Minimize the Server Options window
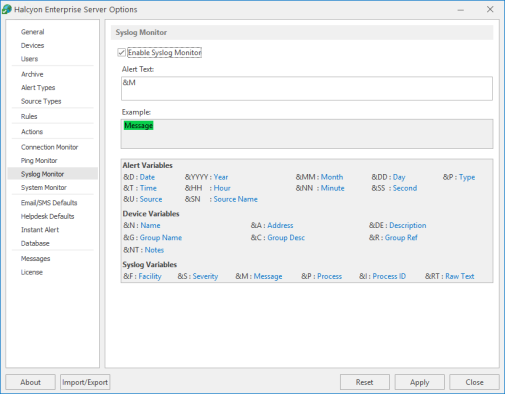The height and width of the screenshot is (394, 505). point(461,10)
